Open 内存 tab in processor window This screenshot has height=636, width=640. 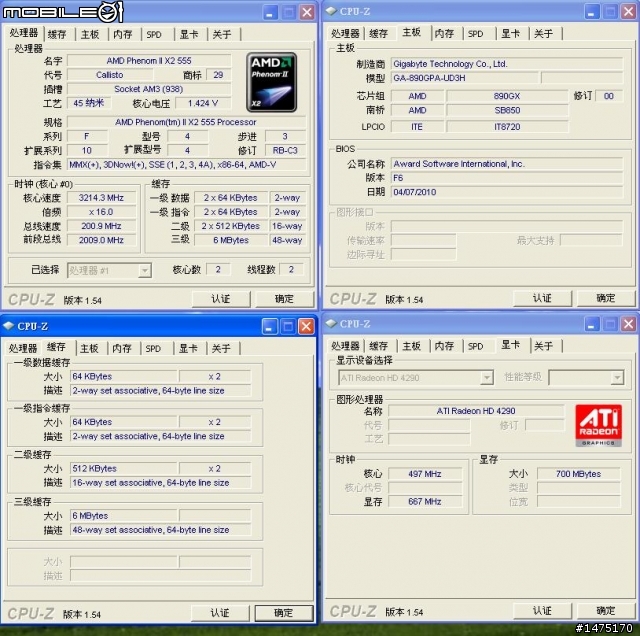coord(123,34)
